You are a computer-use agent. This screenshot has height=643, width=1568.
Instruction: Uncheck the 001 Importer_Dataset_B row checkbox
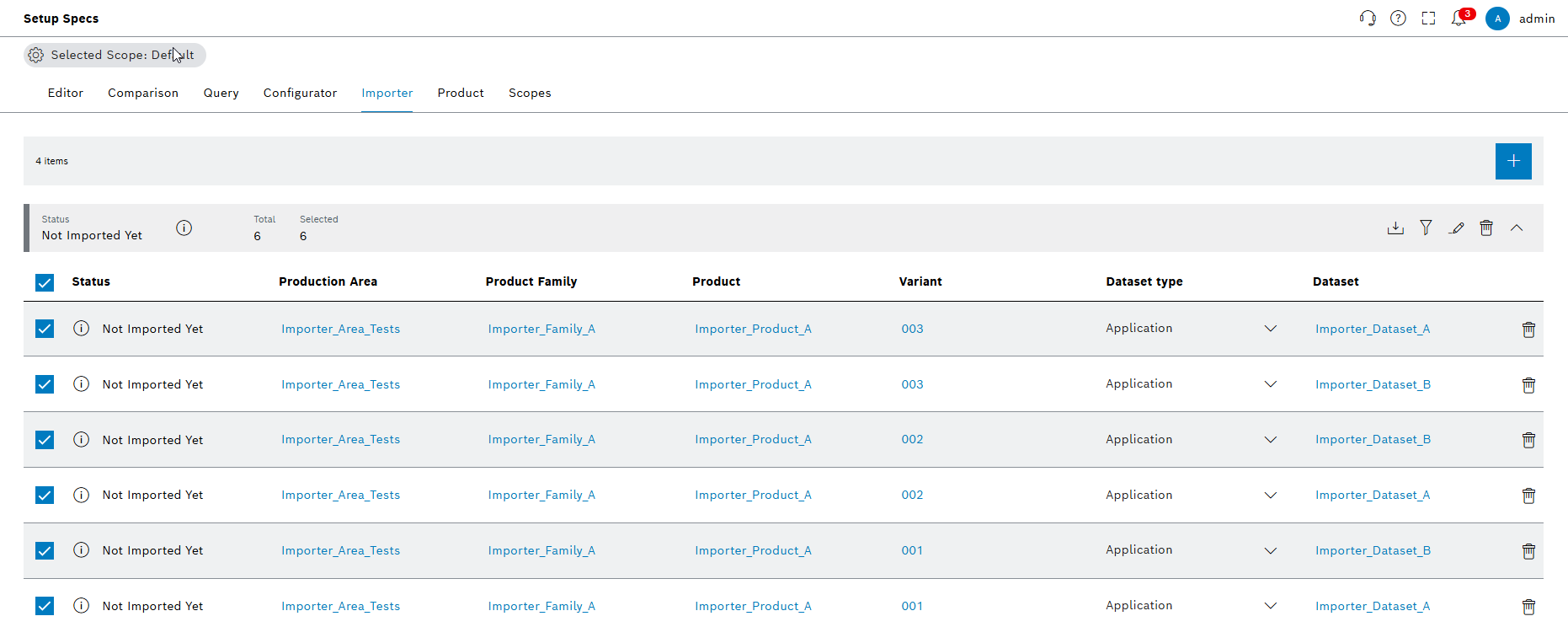tap(45, 550)
